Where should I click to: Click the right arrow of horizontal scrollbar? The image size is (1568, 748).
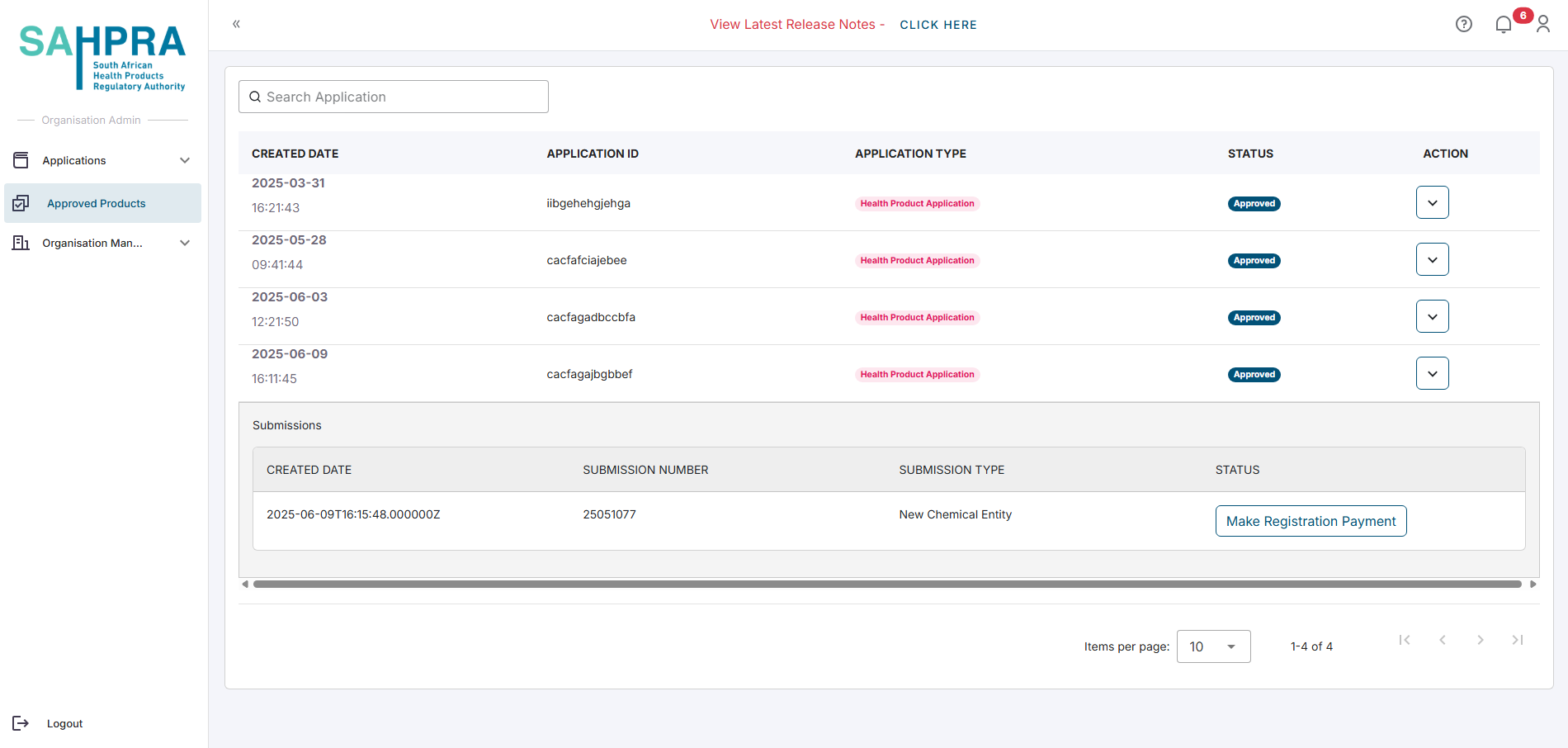point(1533,584)
